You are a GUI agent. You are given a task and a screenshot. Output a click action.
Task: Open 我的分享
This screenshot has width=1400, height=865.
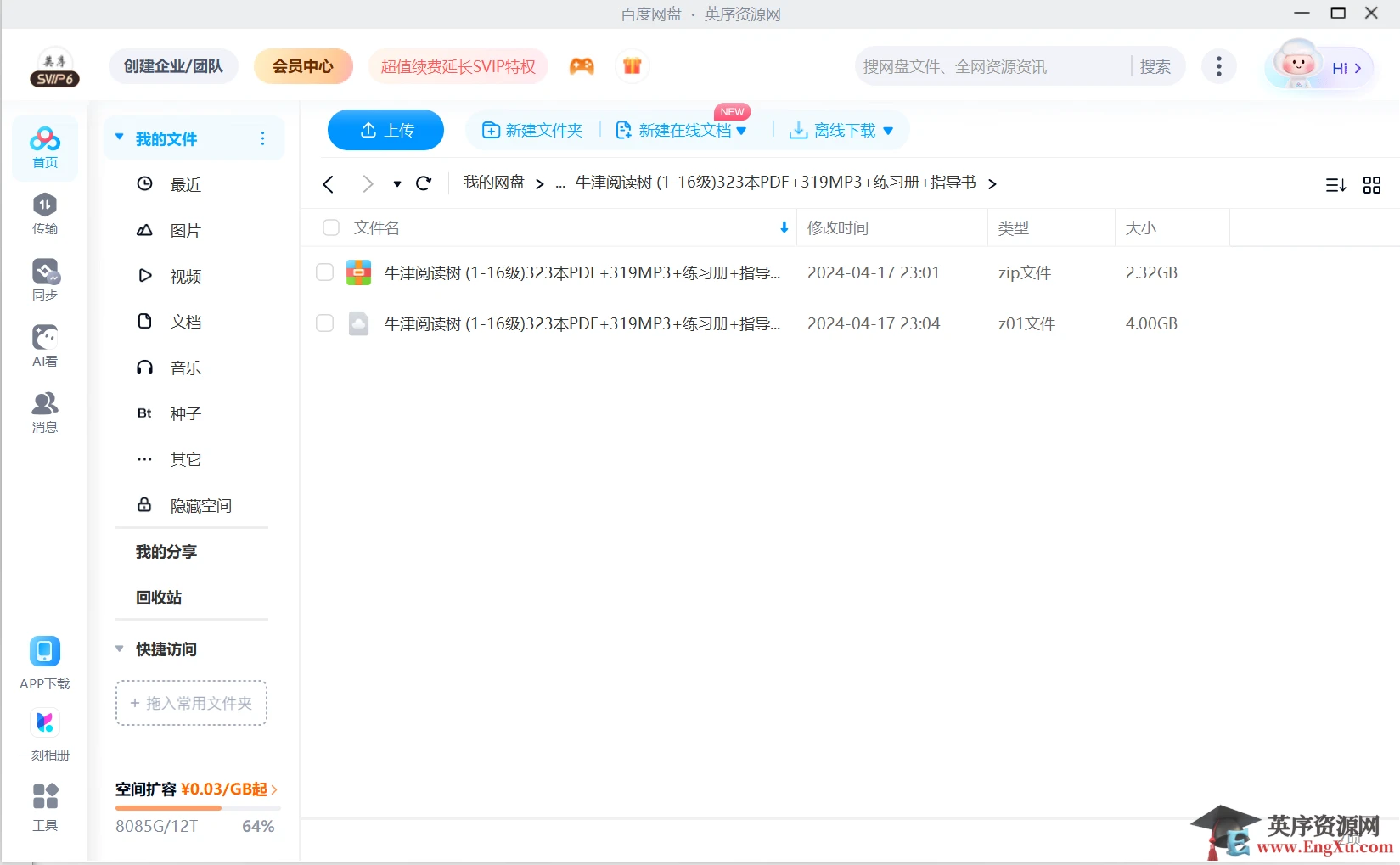[x=166, y=552]
